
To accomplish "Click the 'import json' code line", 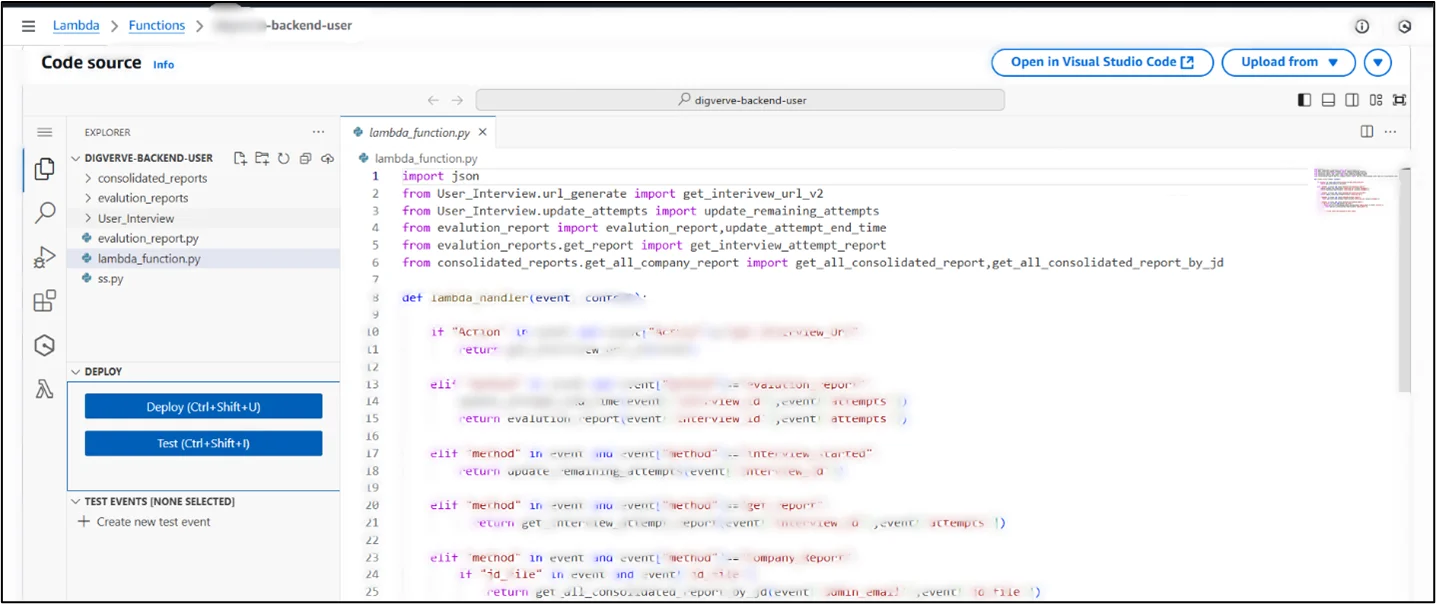I will point(441,176).
